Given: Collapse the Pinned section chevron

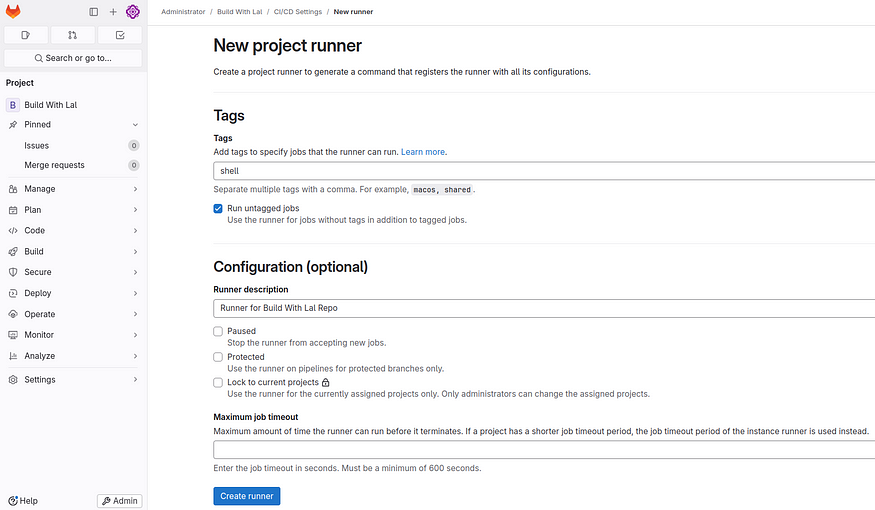Looking at the screenshot, I should point(135,125).
